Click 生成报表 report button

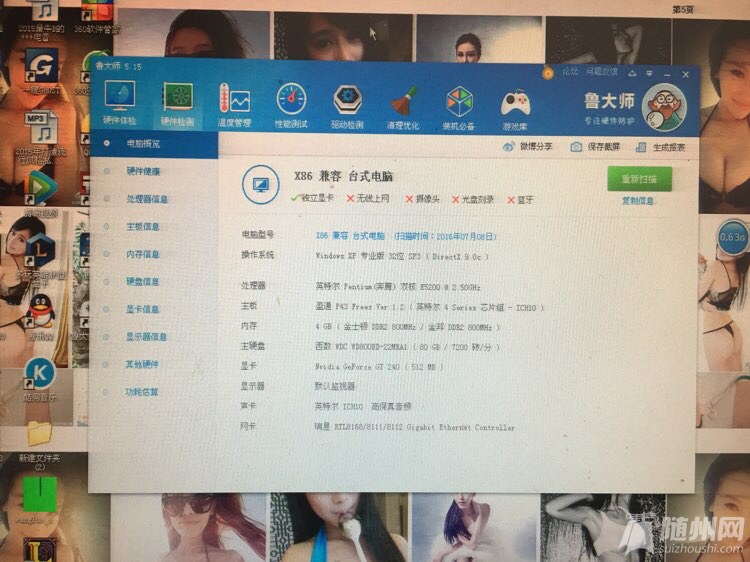coord(661,147)
